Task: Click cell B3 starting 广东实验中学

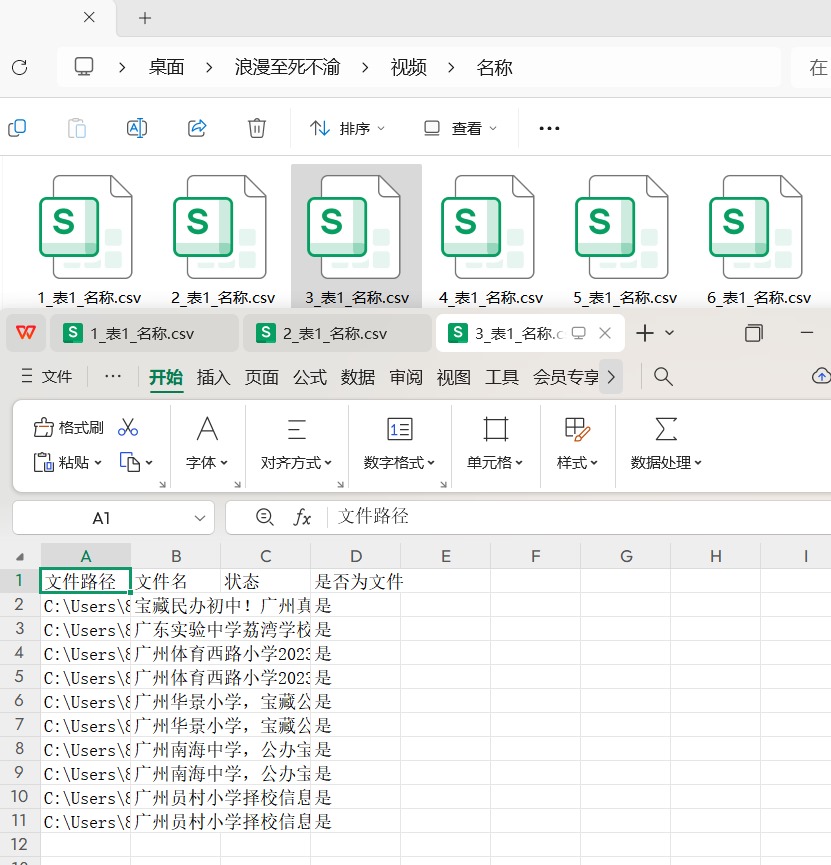Action: (175, 629)
